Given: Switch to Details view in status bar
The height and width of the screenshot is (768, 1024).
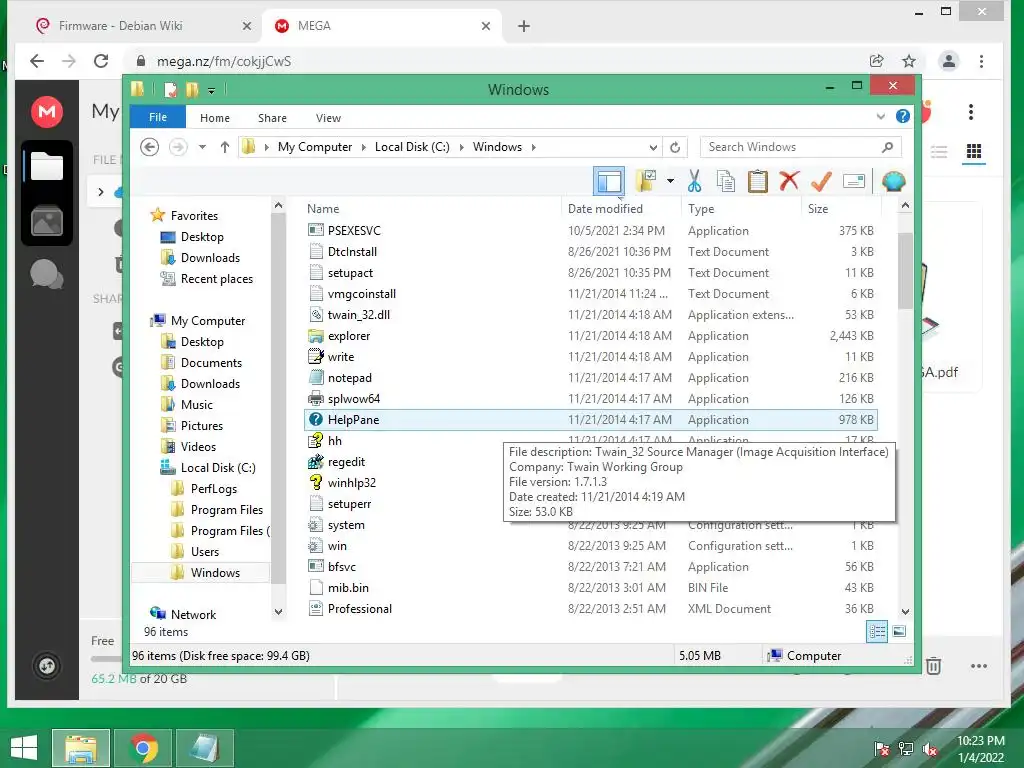Looking at the screenshot, I should 876,631.
